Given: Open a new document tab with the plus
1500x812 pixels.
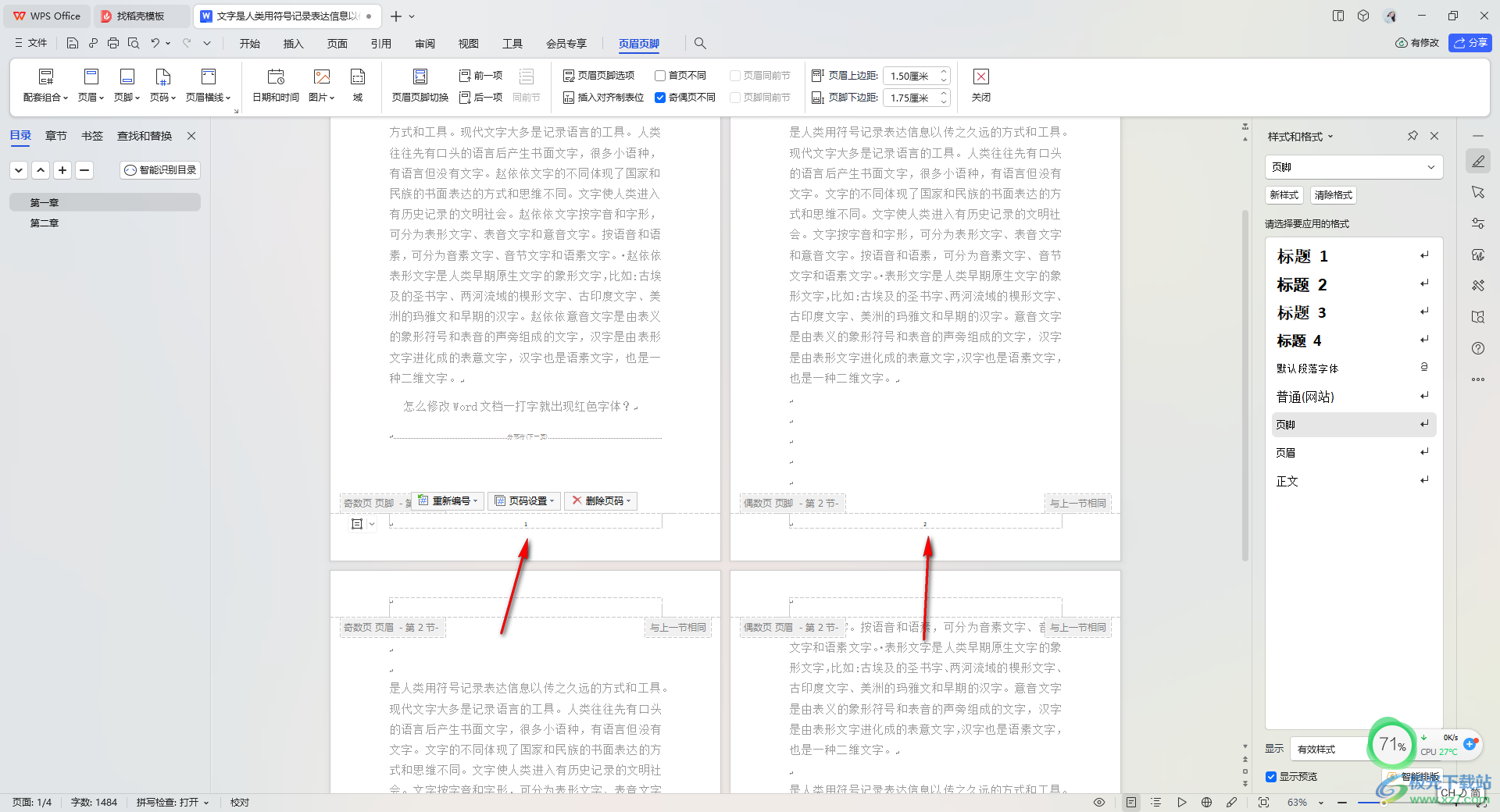Looking at the screenshot, I should (396, 16).
